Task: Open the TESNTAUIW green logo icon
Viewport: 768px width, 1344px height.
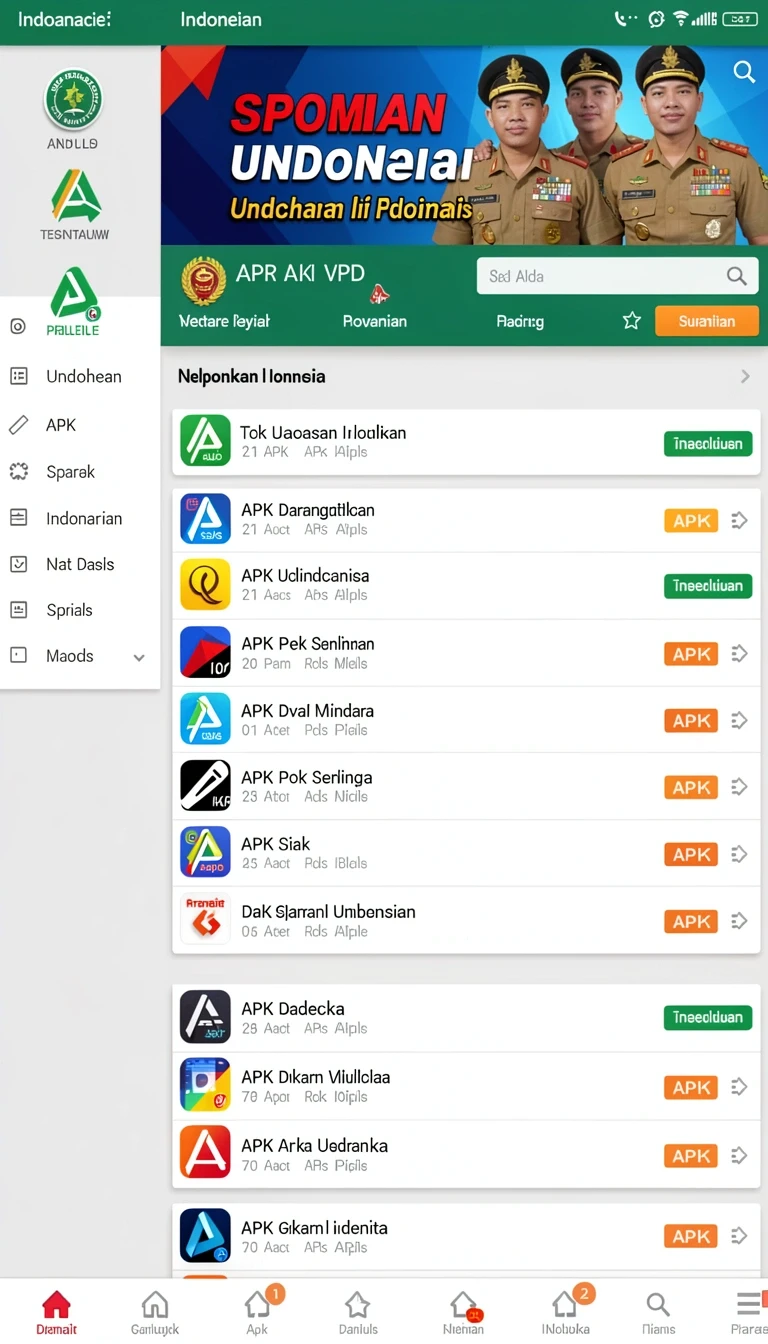Action: [75, 196]
